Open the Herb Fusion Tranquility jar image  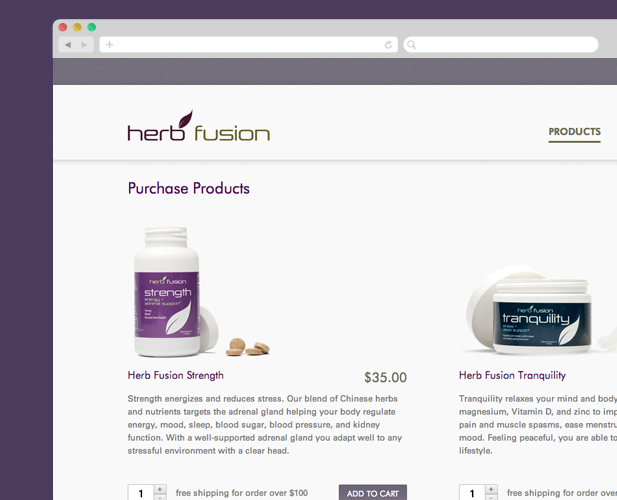(539, 311)
